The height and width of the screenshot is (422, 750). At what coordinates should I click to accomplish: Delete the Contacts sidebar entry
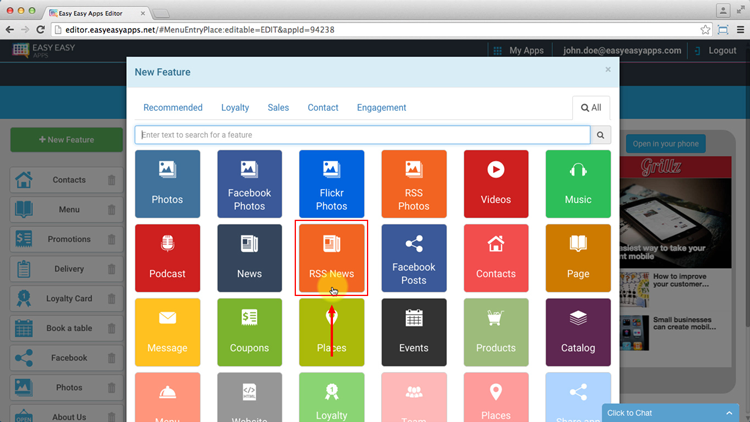tap(111, 180)
